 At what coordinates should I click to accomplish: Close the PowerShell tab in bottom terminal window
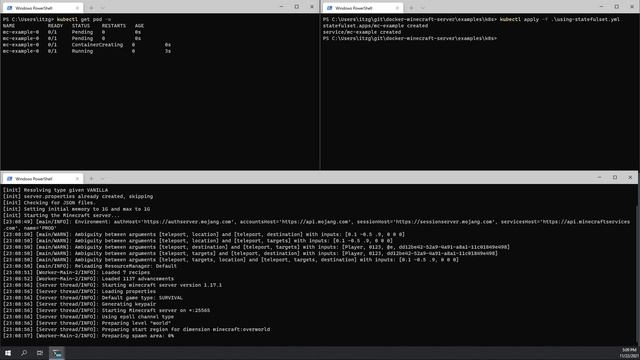pyautogui.click(x=77, y=178)
